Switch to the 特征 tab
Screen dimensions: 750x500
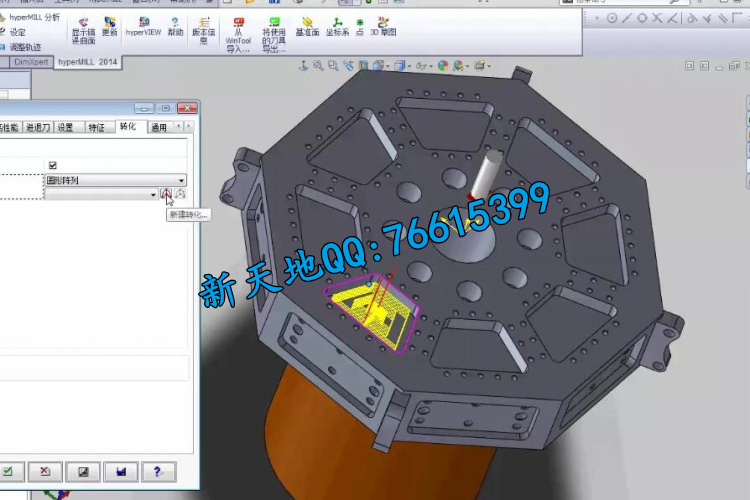click(96, 128)
